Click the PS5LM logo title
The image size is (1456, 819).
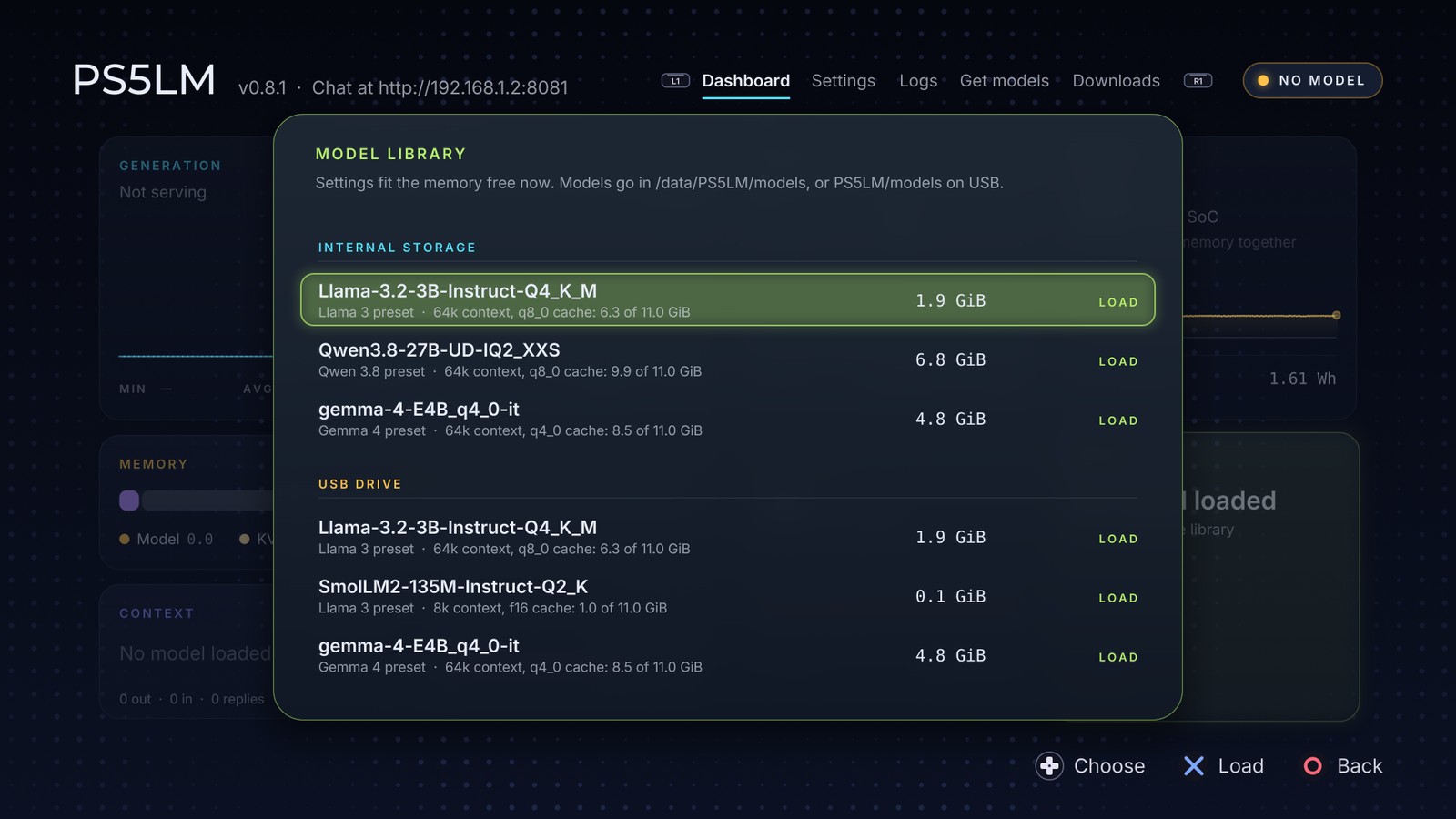click(x=144, y=80)
